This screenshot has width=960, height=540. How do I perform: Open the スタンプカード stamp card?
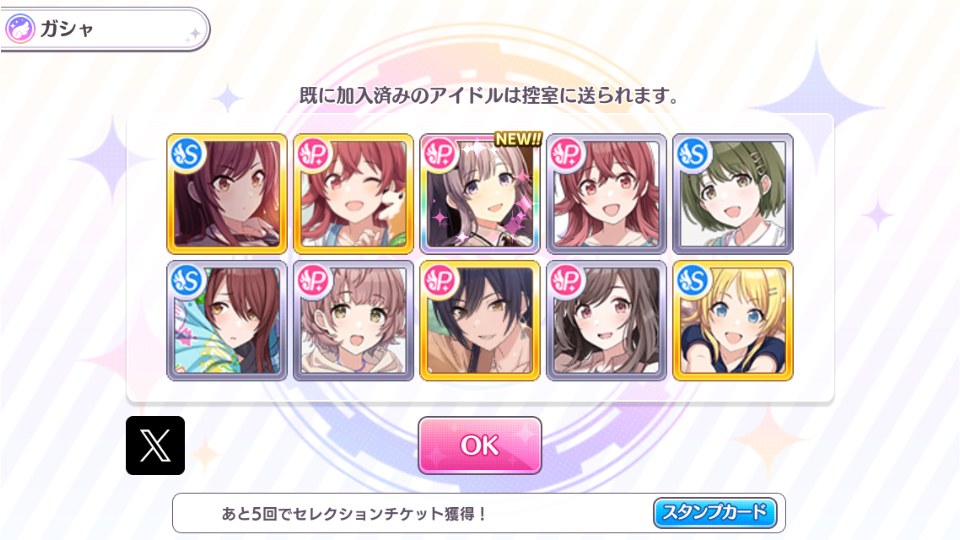click(x=714, y=512)
